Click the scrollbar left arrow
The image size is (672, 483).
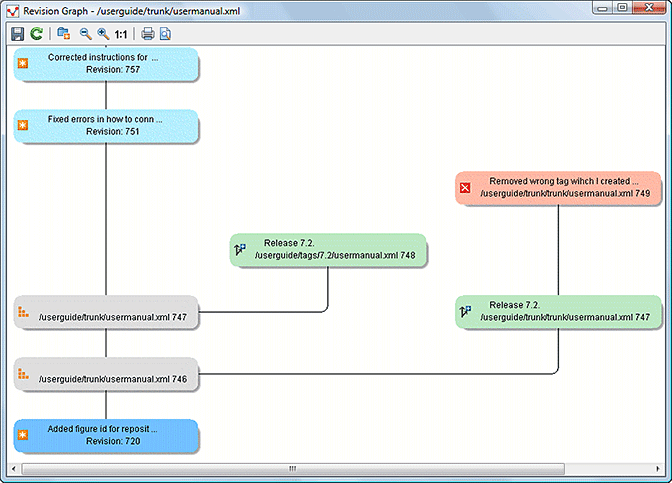coord(14,467)
